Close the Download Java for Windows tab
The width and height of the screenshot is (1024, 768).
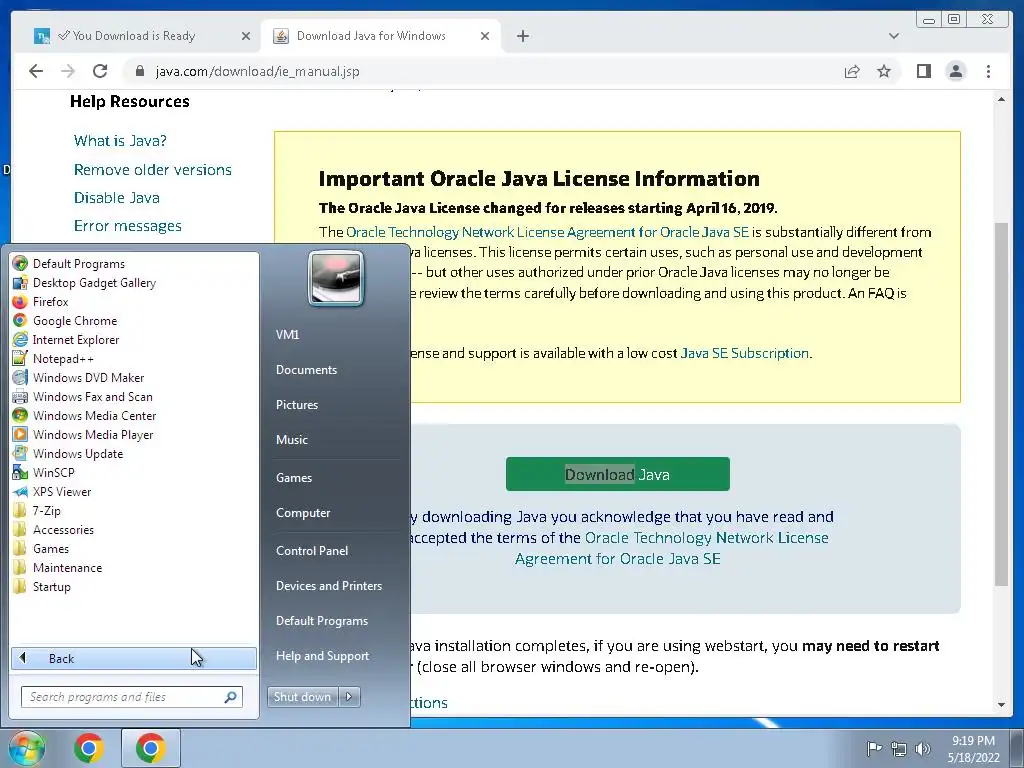[x=485, y=36]
